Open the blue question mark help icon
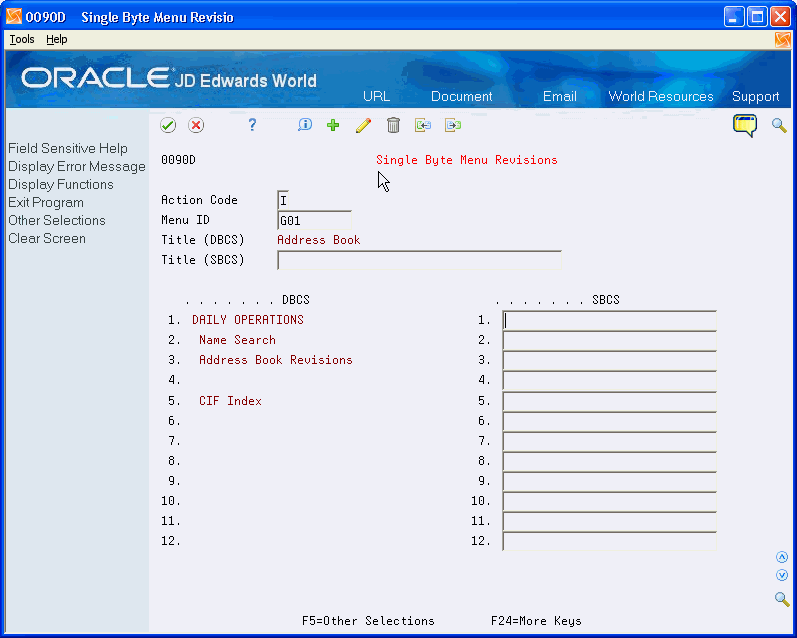797x638 pixels. click(x=252, y=125)
